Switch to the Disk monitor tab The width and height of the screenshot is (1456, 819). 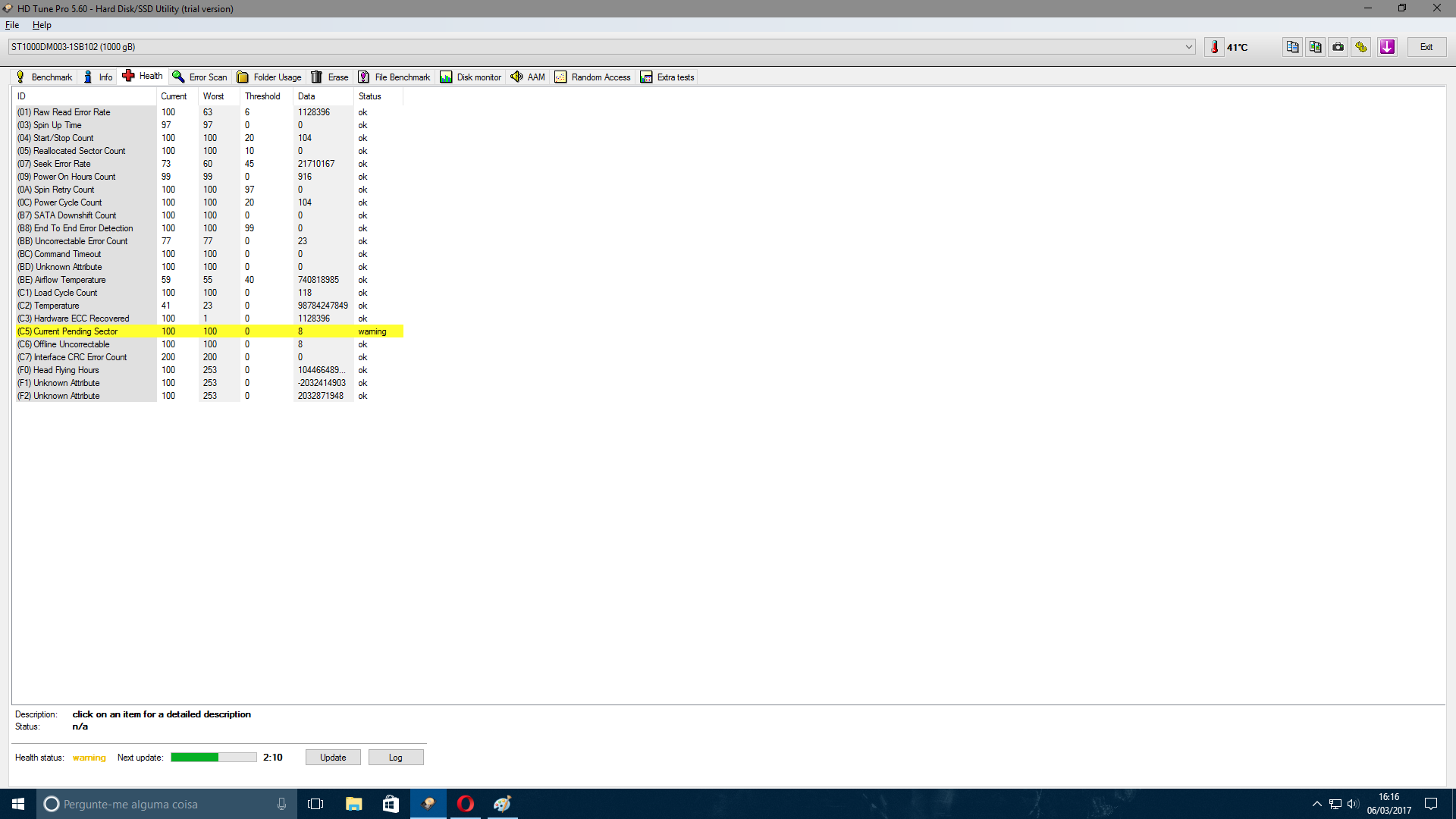click(x=471, y=77)
